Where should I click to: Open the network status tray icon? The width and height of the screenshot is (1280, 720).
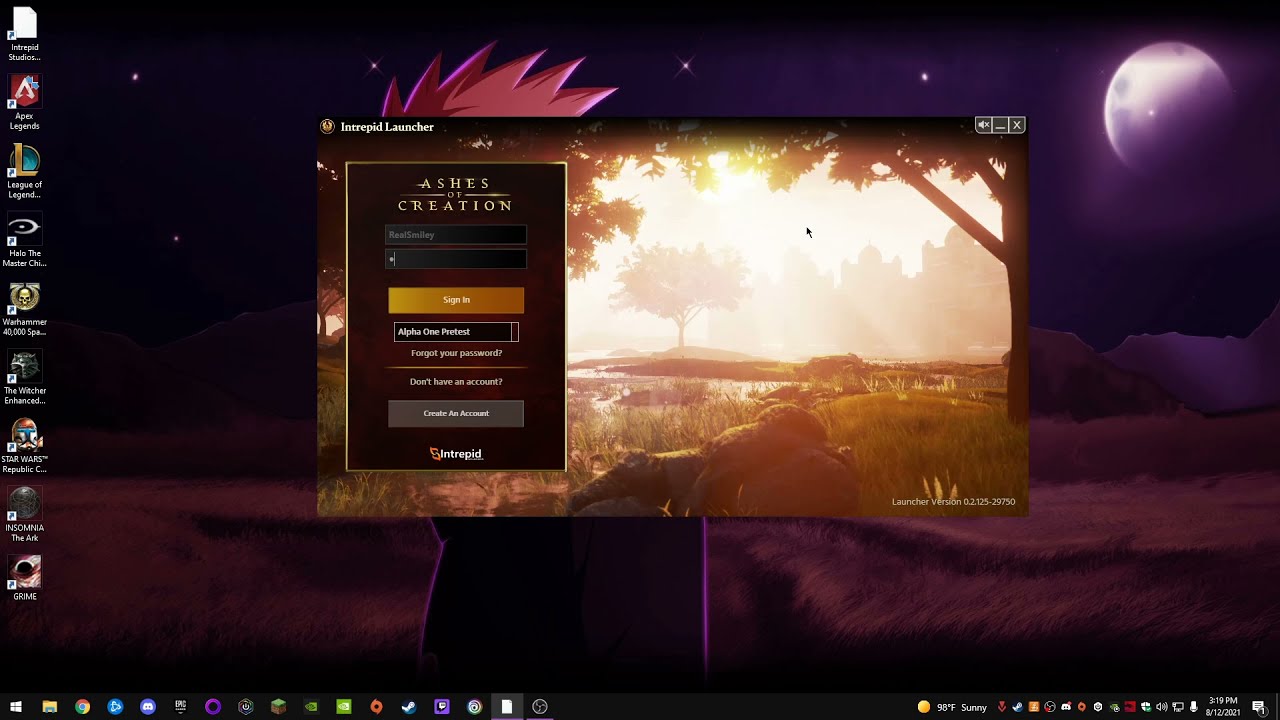click(x=1177, y=707)
